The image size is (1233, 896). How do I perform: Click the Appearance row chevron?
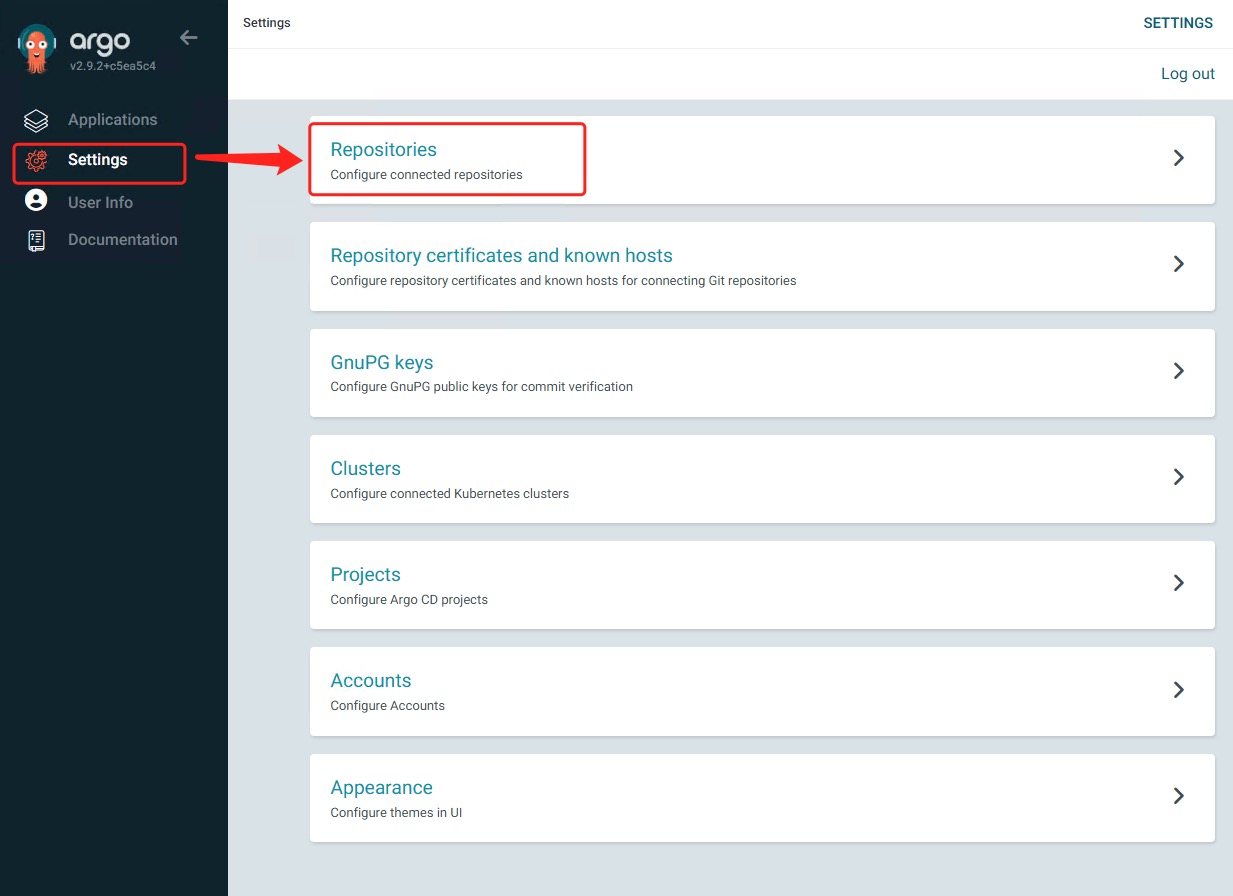1178,796
